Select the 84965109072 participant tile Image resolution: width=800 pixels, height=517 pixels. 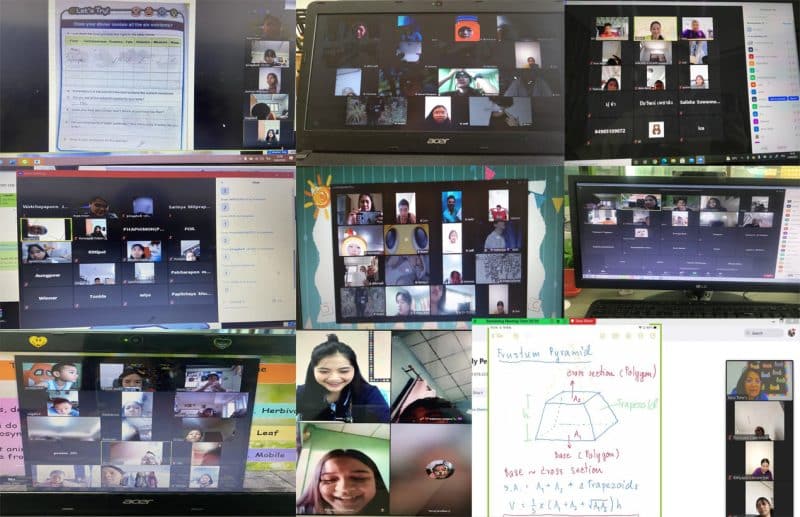pyautogui.click(x=611, y=129)
